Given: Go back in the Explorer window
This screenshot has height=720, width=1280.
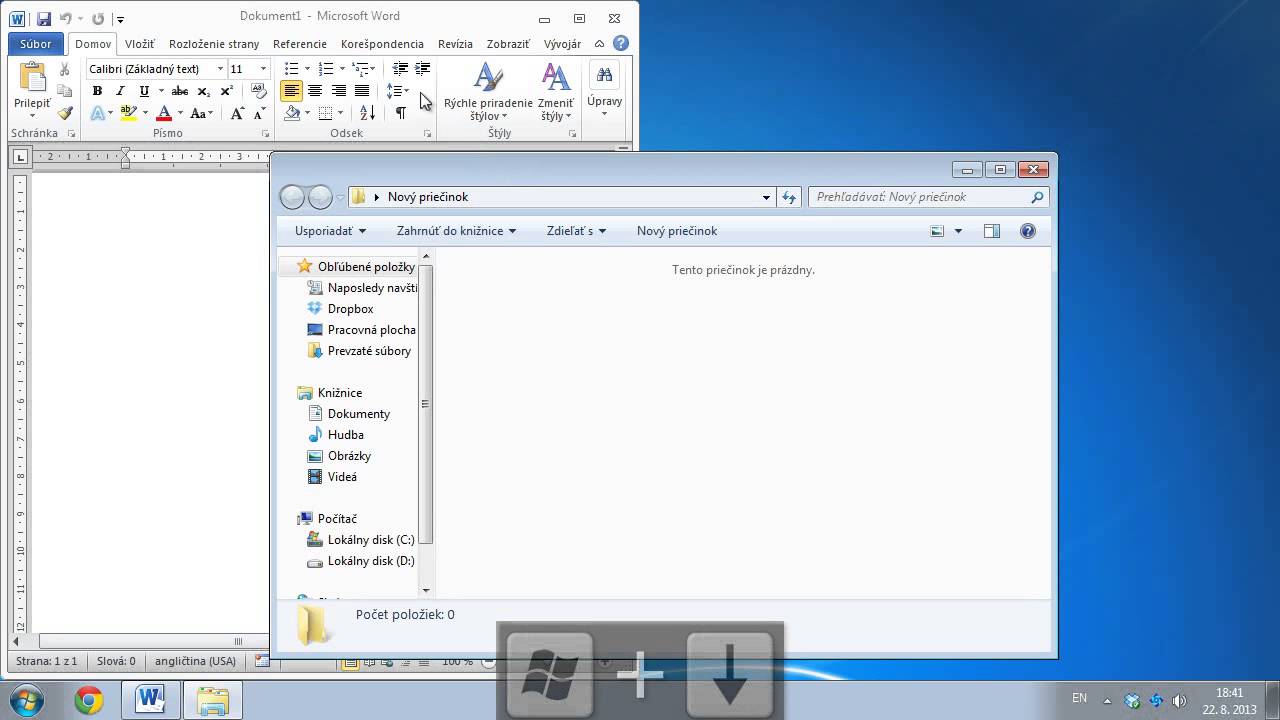Looking at the screenshot, I should pos(292,197).
